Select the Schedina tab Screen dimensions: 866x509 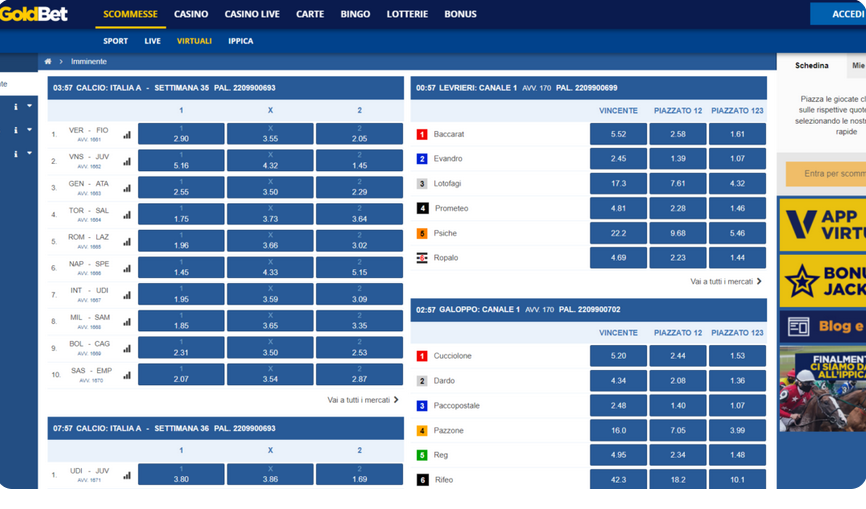811,66
